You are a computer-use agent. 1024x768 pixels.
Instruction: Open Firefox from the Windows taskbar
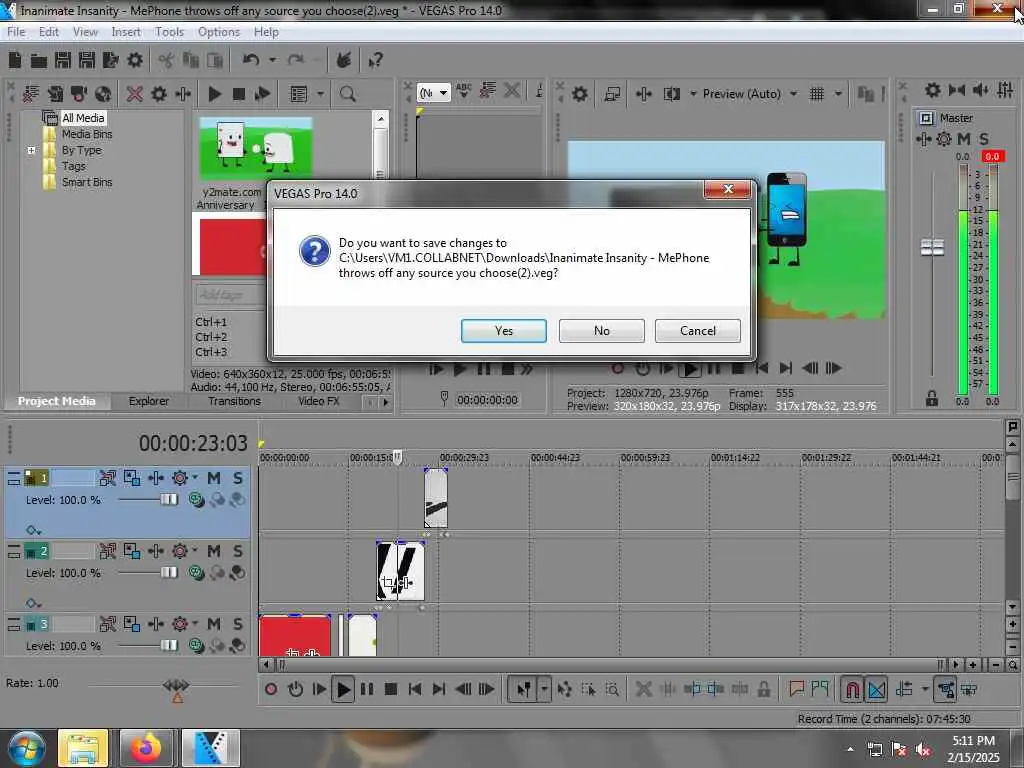point(146,748)
